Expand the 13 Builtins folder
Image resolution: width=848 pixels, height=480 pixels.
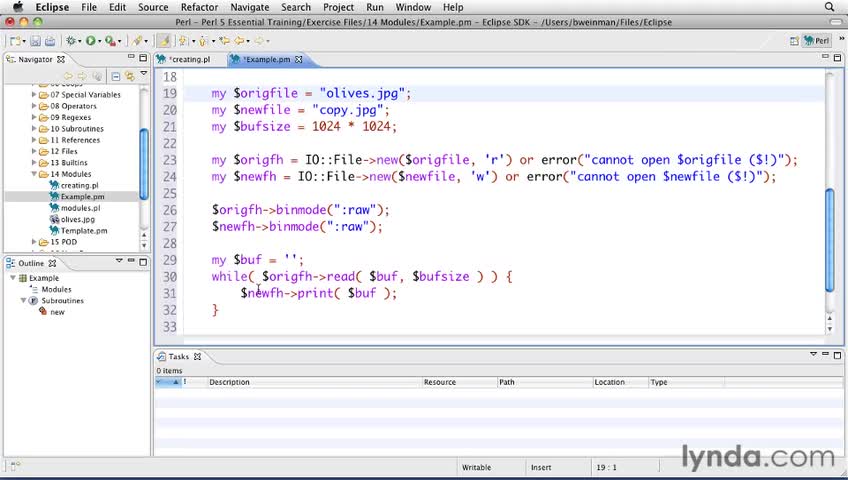point(34,163)
